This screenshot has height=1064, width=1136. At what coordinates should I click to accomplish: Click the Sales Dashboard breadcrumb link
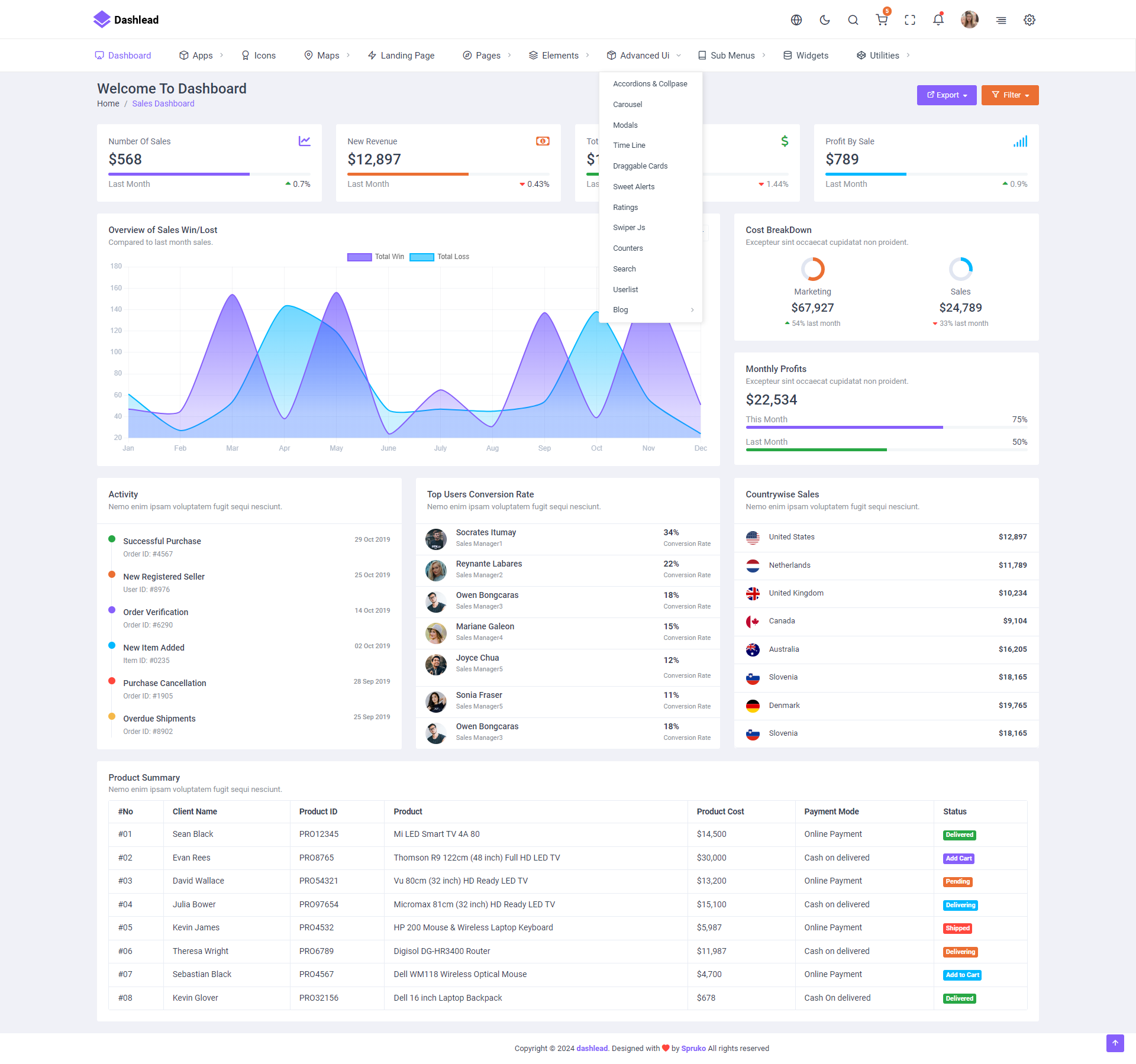coord(163,104)
